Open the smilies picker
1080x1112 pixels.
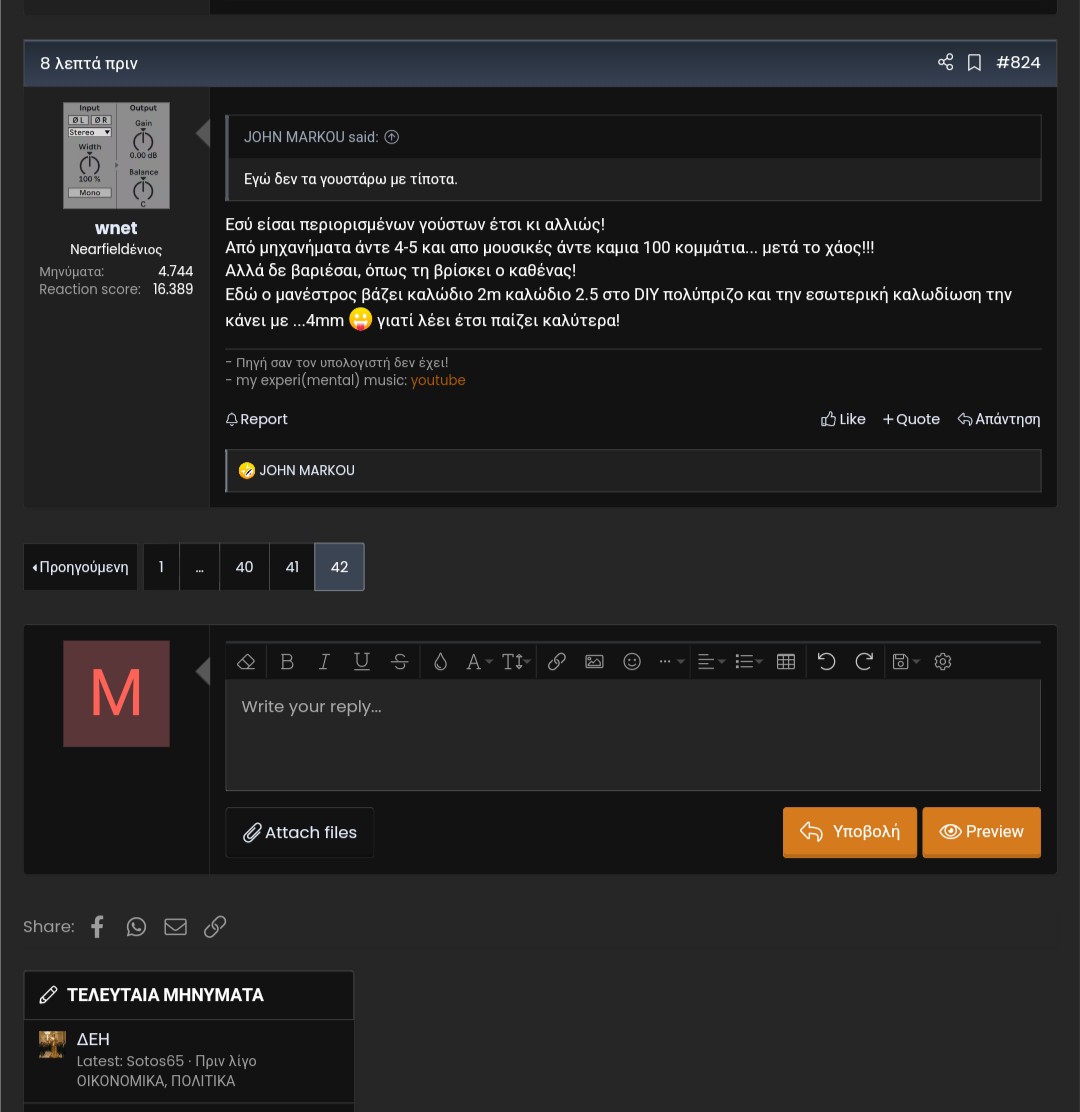[632, 662]
